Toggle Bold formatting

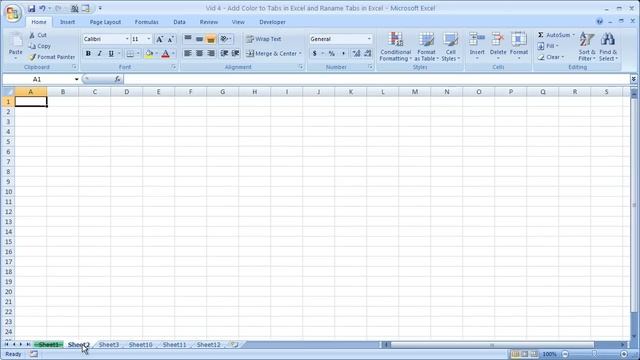pyautogui.click(x=88, y=53)
